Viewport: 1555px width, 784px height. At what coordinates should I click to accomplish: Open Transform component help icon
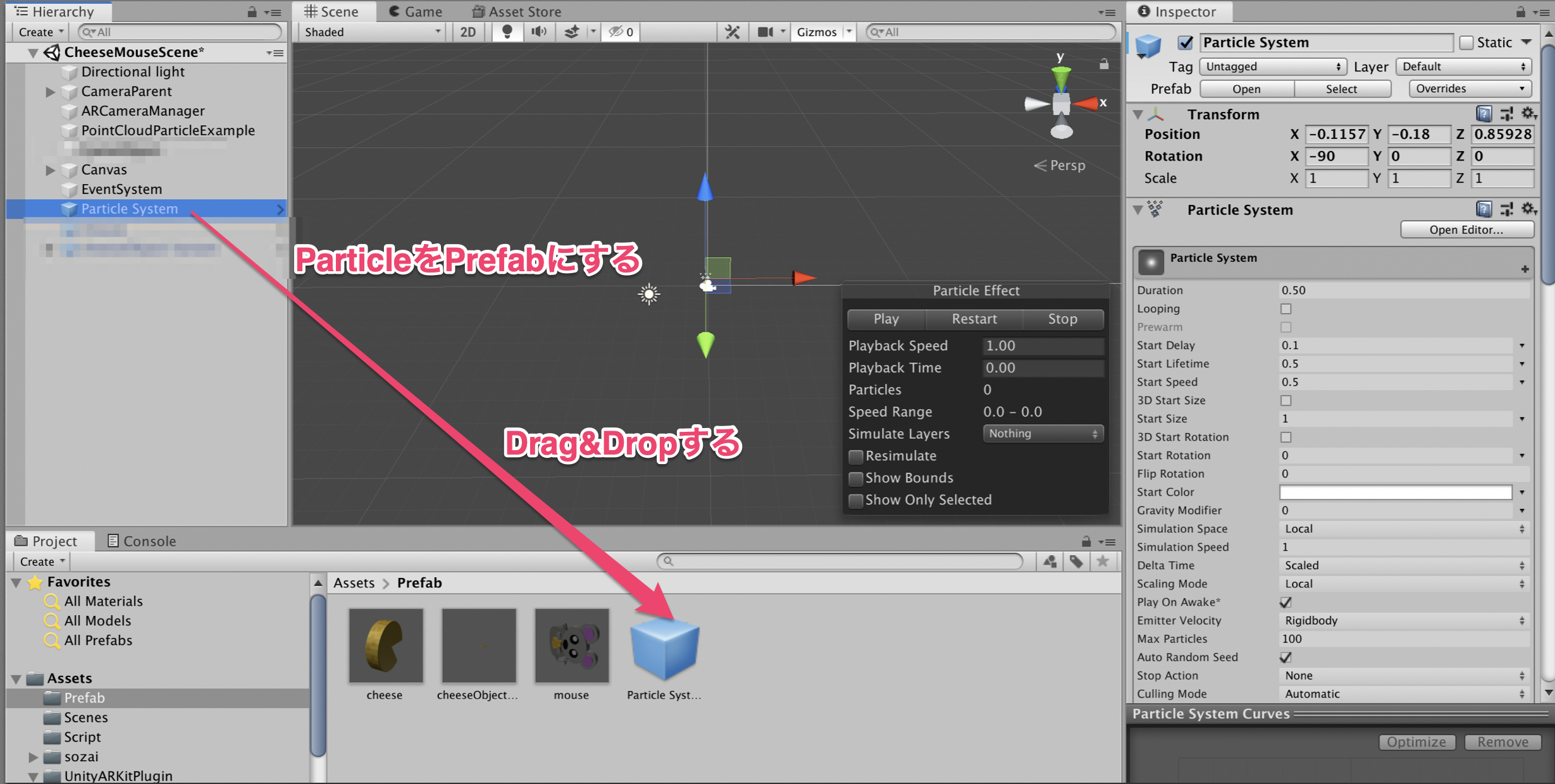click(1484, 114)
